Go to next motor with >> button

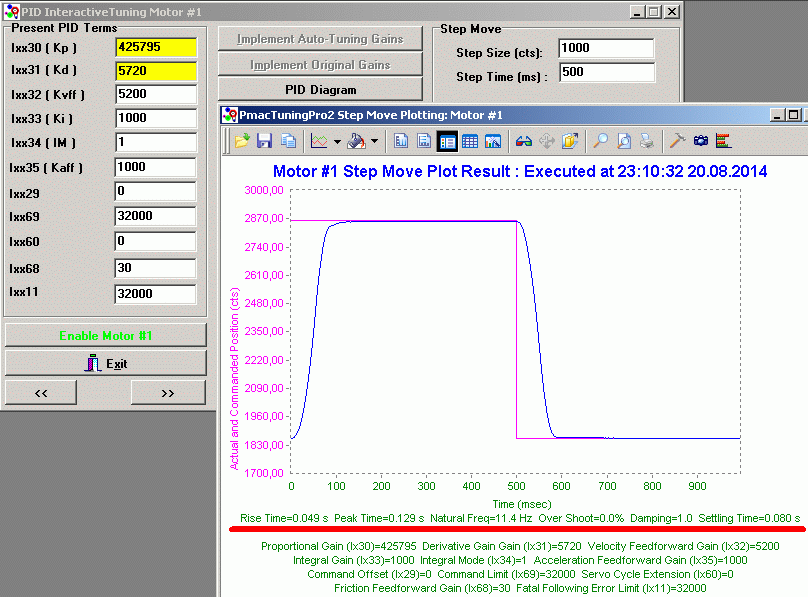[168, 393]
